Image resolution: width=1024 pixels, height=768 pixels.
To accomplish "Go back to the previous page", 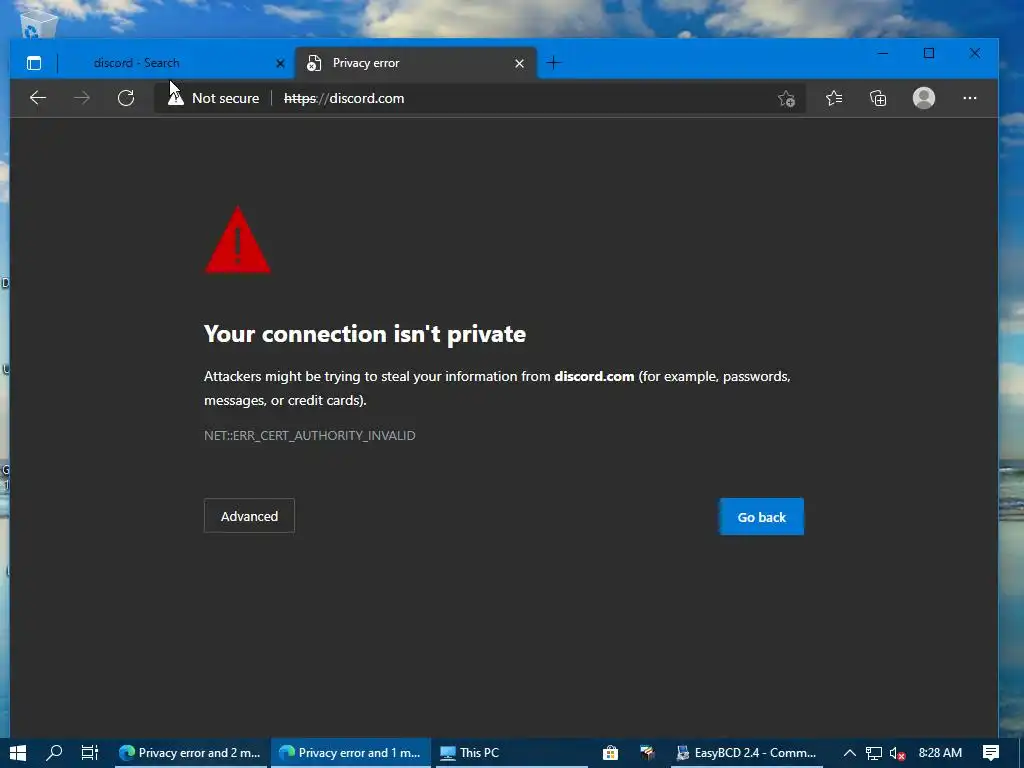I will coord(38,98).
